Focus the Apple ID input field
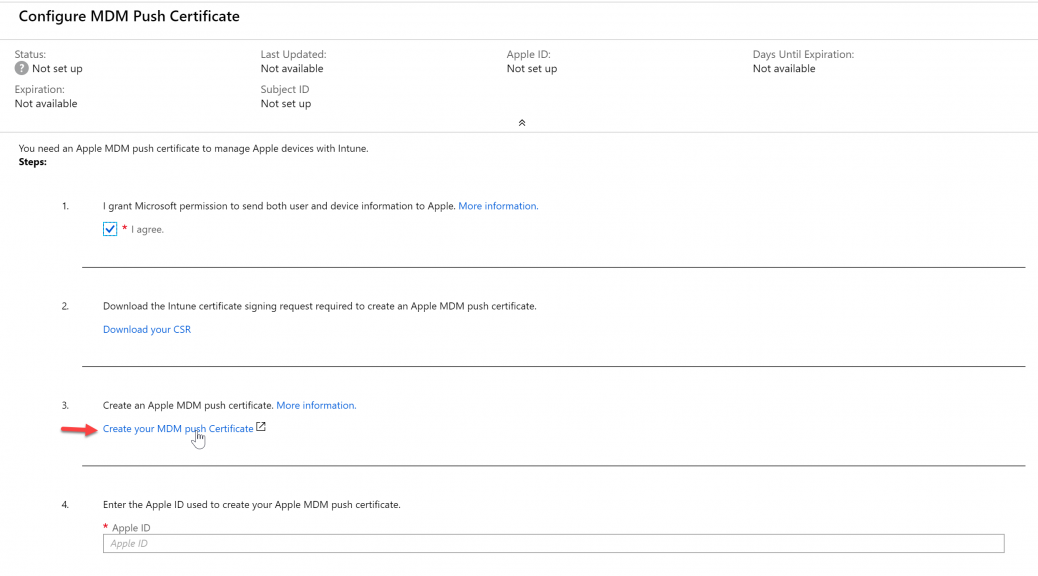The width and height of the screenshot is (1038, 576). 553,544
